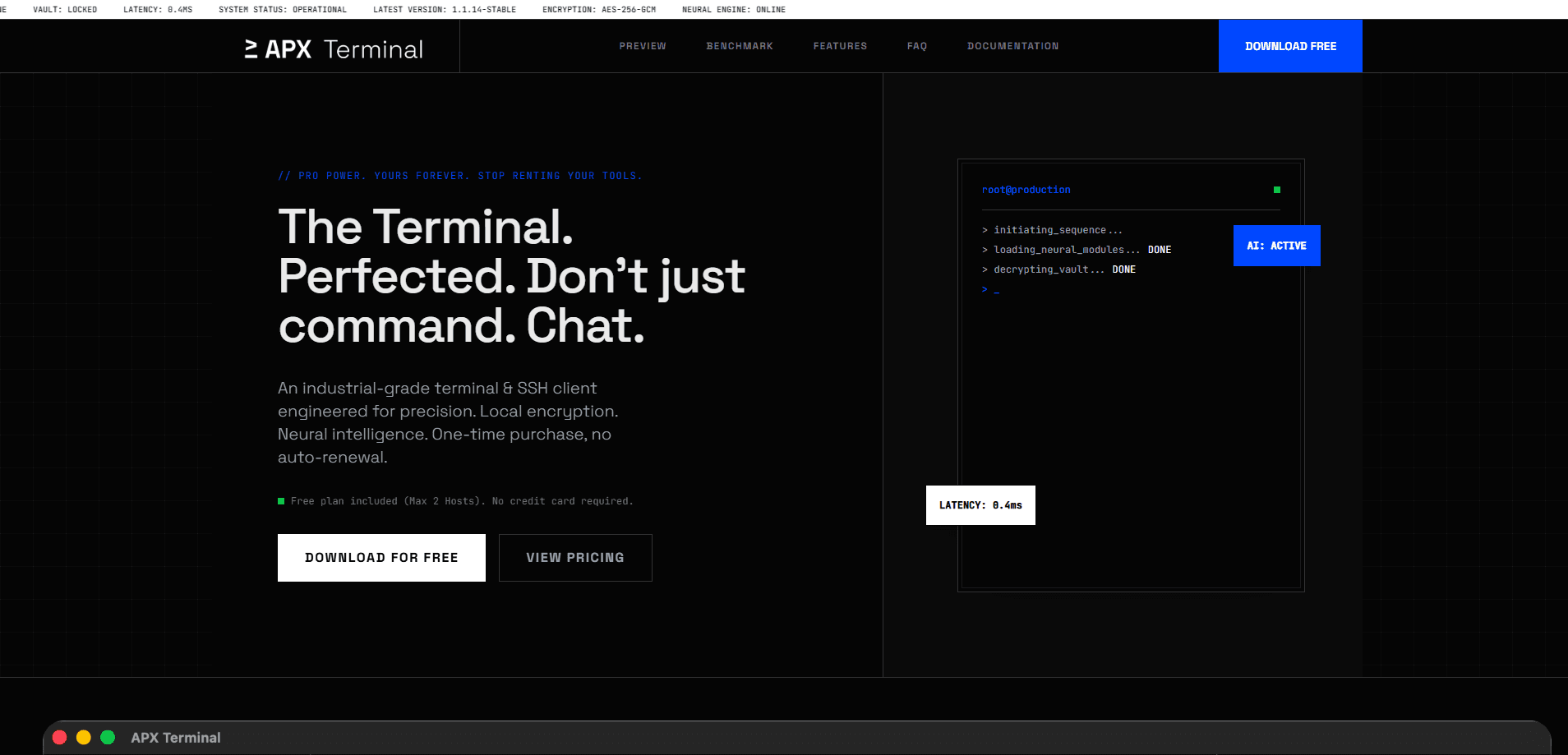
Task: Click the blue Download Free button
Action: coord(1290,46)
